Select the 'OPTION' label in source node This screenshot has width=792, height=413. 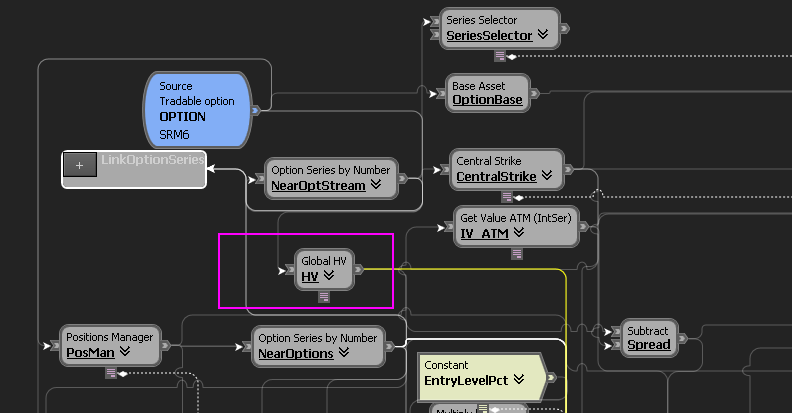(182, 117)
